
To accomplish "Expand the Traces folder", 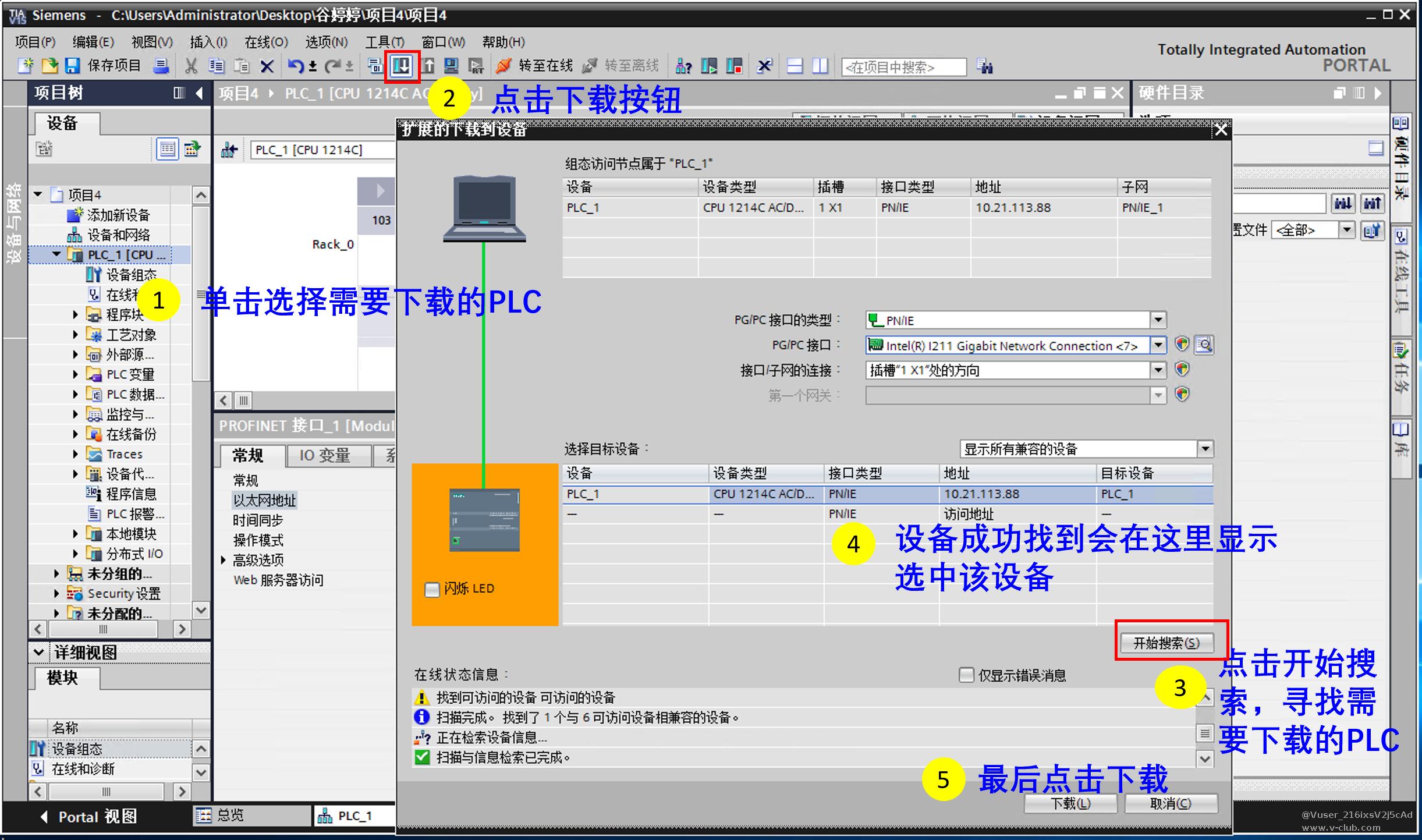I will pos(75,454).
